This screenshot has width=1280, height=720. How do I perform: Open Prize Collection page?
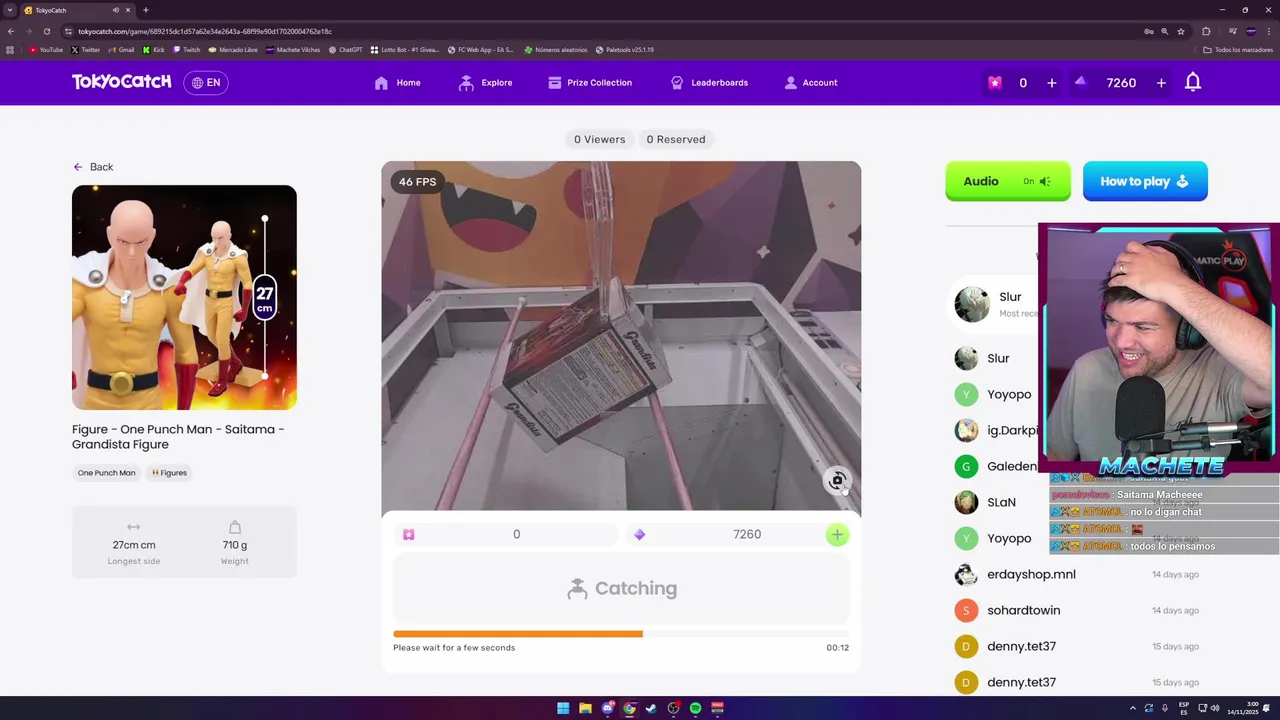pos(590,83)
